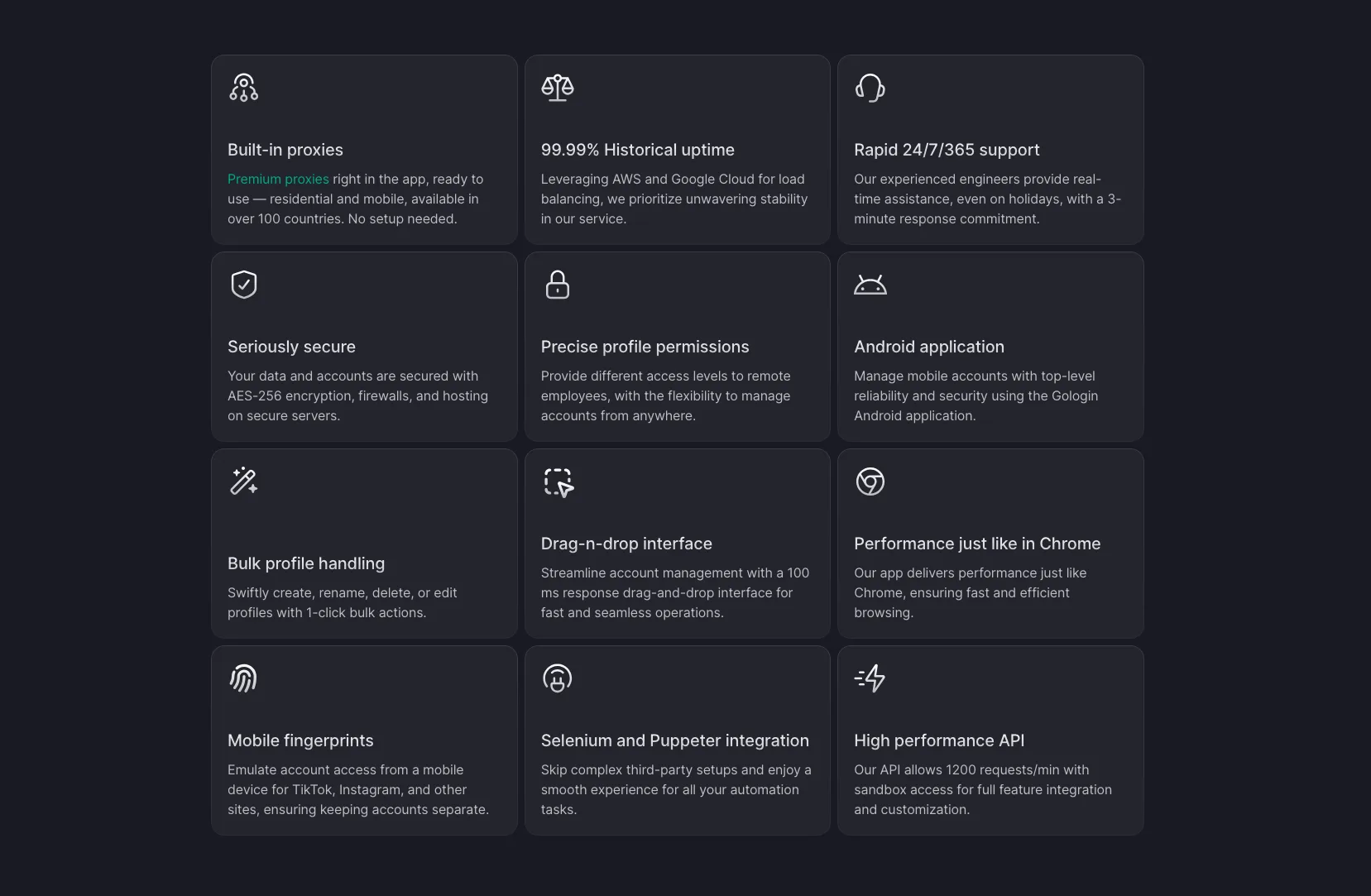Click the remote employees access levels description

665,395
